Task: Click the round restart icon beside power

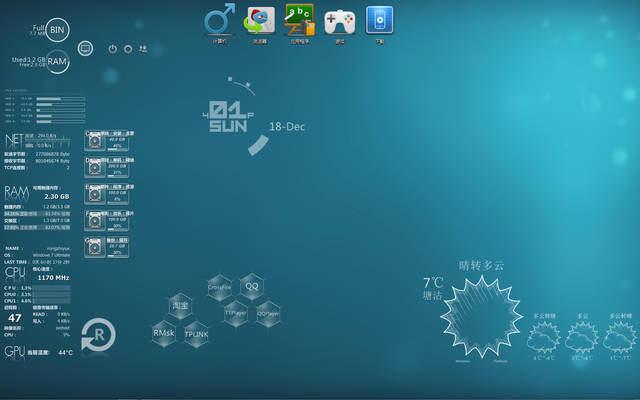Action: point(128,48)
